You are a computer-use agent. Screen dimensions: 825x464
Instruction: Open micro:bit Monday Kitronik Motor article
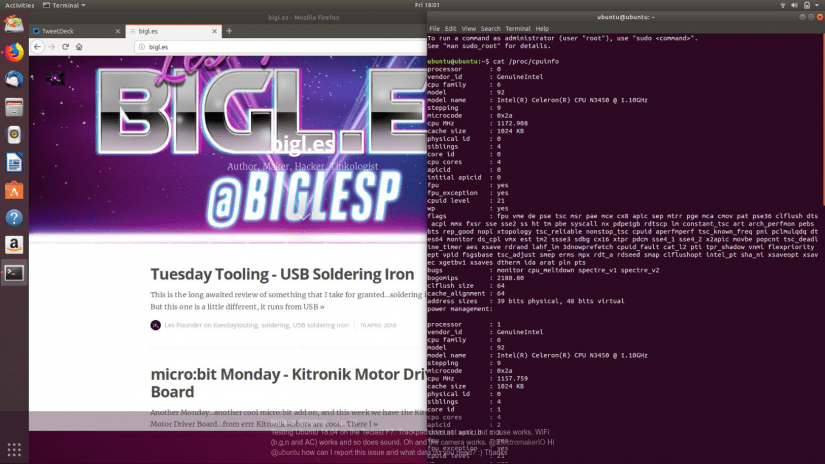click(288, 383)
